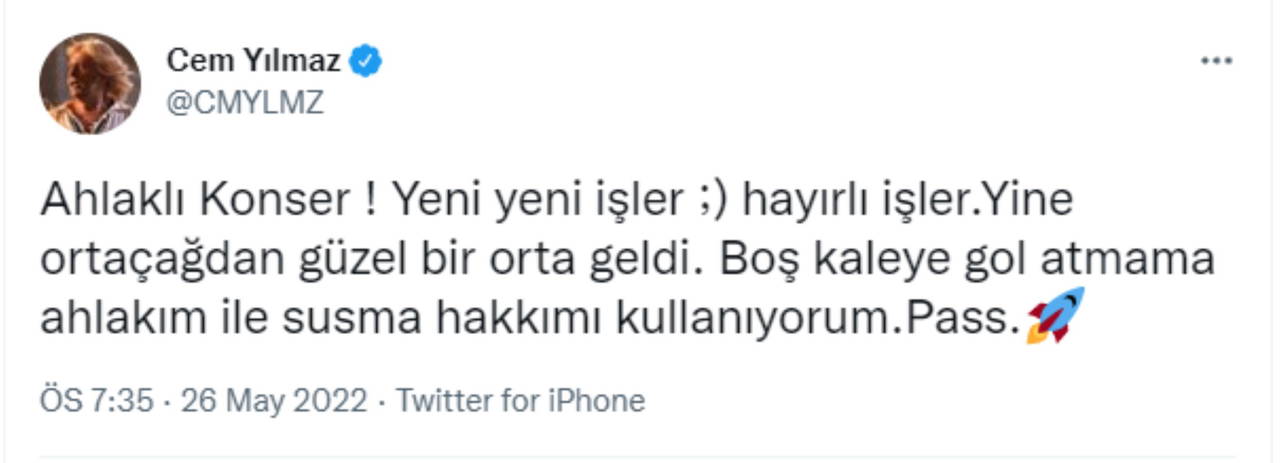
Task: Click the ÖS 7:35 timestamp
Action: (x=96, y=401)
